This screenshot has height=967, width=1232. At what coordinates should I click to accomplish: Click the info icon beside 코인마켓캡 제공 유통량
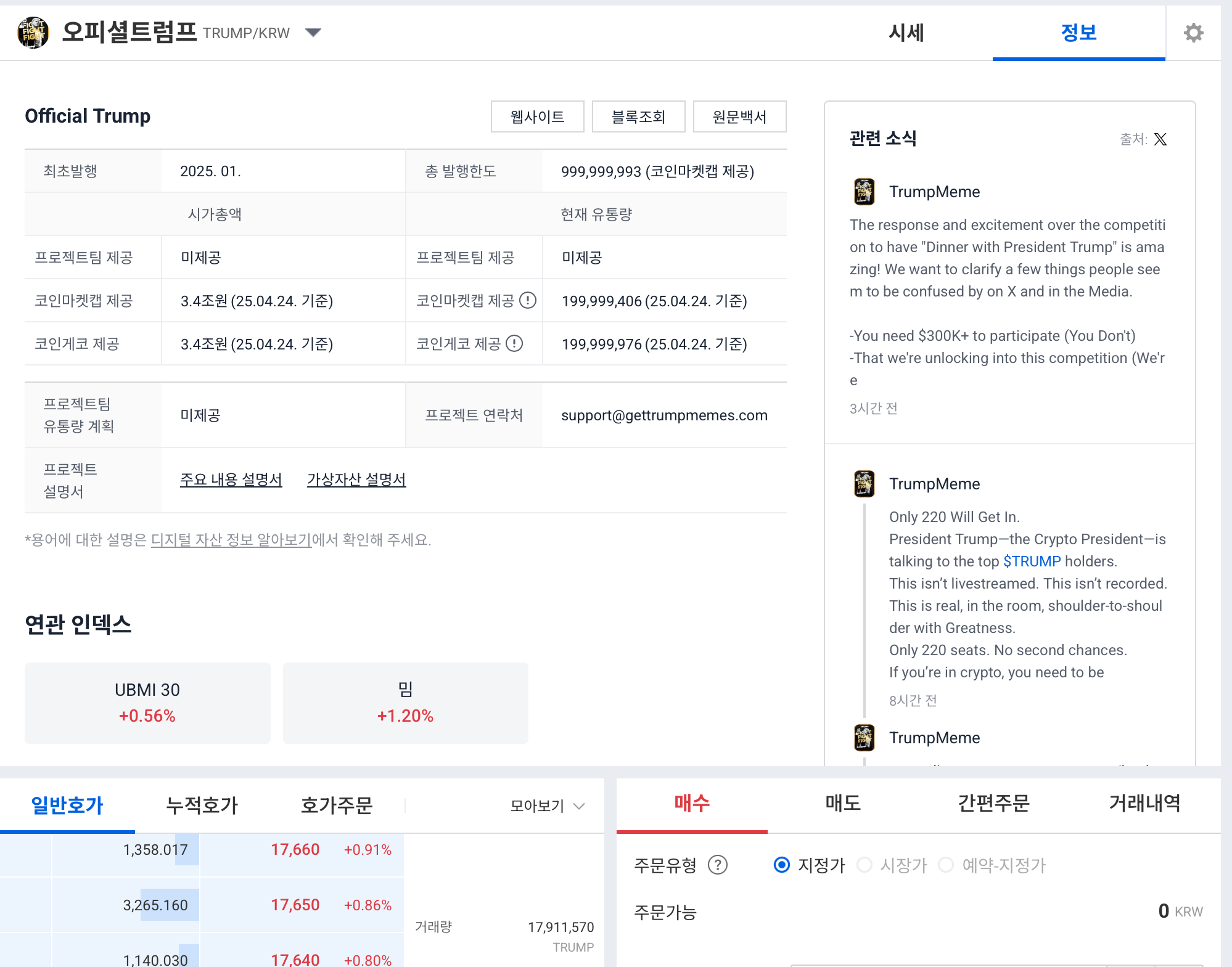click(528, 300)
